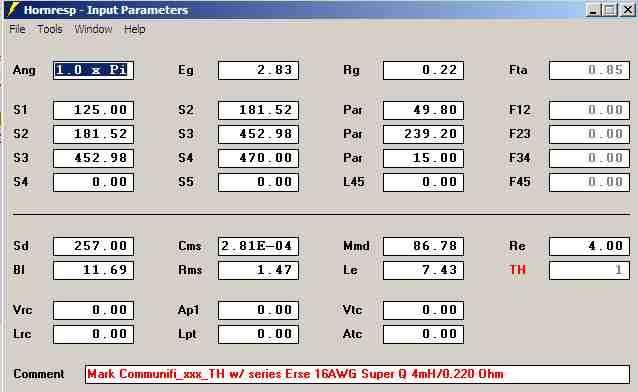Viewport: 638px width, 392px height.
Task: Select the Ang field showing 1.0 x Pi
Action: [x=93, y=70]
